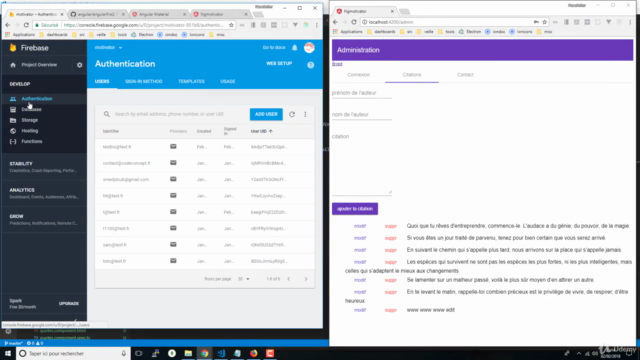Screen dimensions: 640x360
Task: Open Storage section in Firebase sidebar
Action: point(29,120)
